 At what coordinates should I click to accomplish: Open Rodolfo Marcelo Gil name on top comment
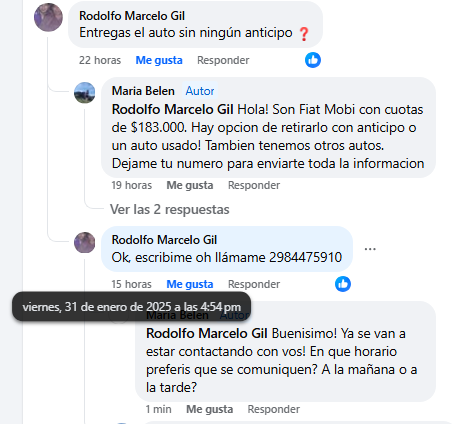(x=132, y=16)
